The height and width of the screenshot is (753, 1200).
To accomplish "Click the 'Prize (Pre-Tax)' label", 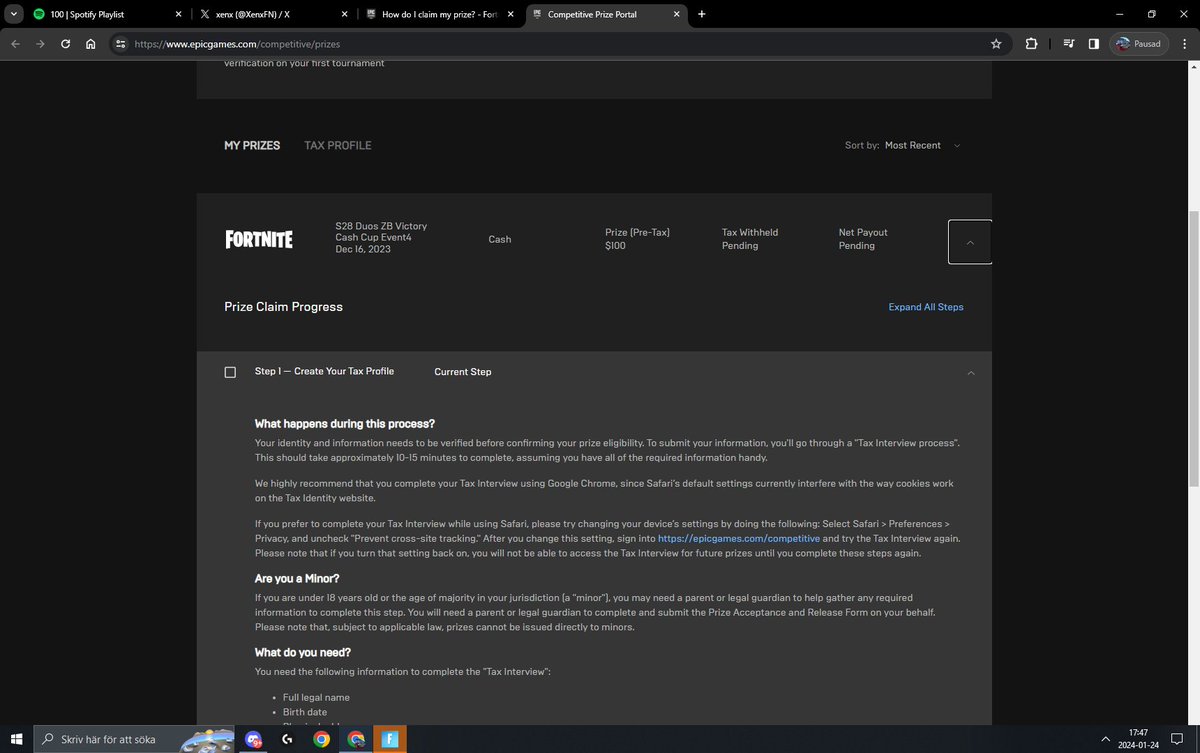I will tap(637, 232).
